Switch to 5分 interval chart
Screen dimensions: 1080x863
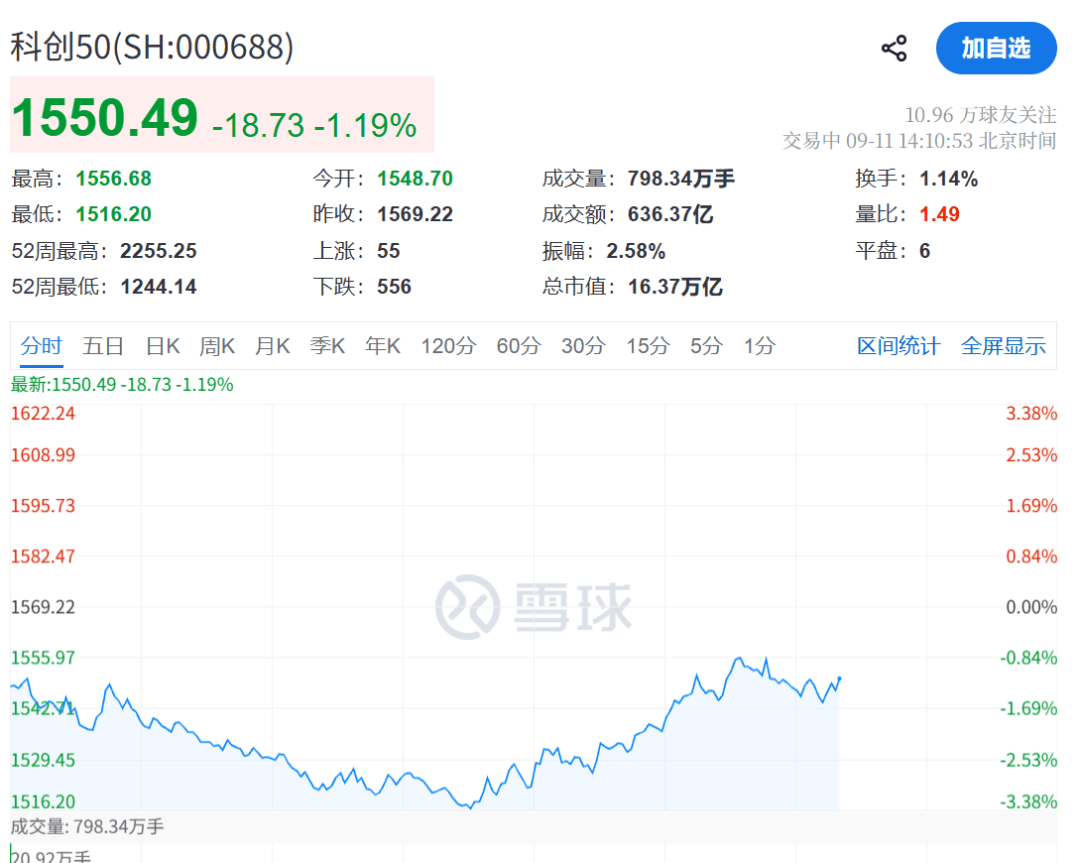pyautogui.click(x=707, y=346)
